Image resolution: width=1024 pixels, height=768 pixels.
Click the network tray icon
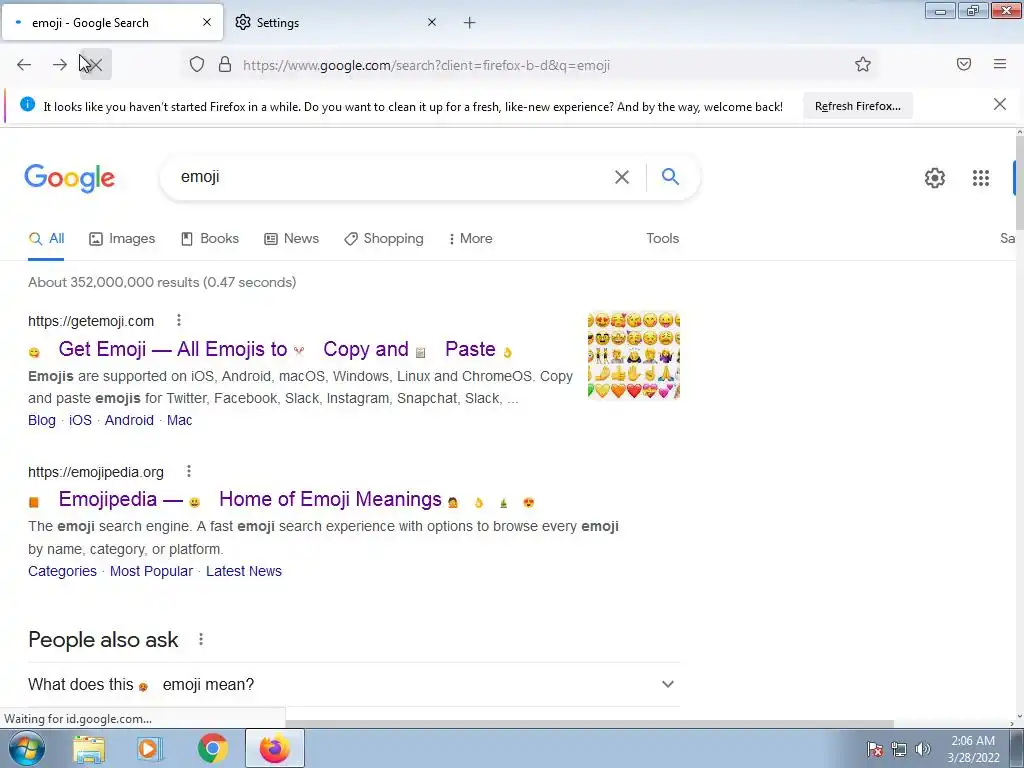click(x=899, y=749)
